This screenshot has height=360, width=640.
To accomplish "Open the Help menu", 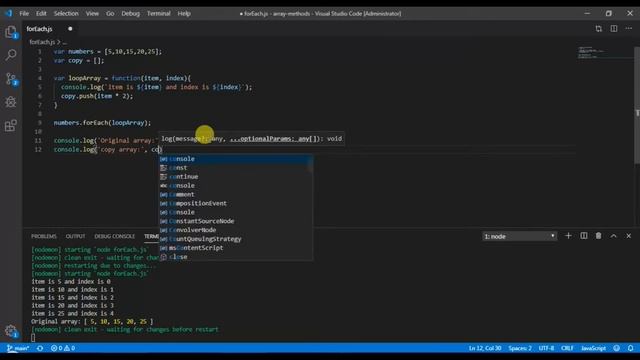I will coord(184,13).
